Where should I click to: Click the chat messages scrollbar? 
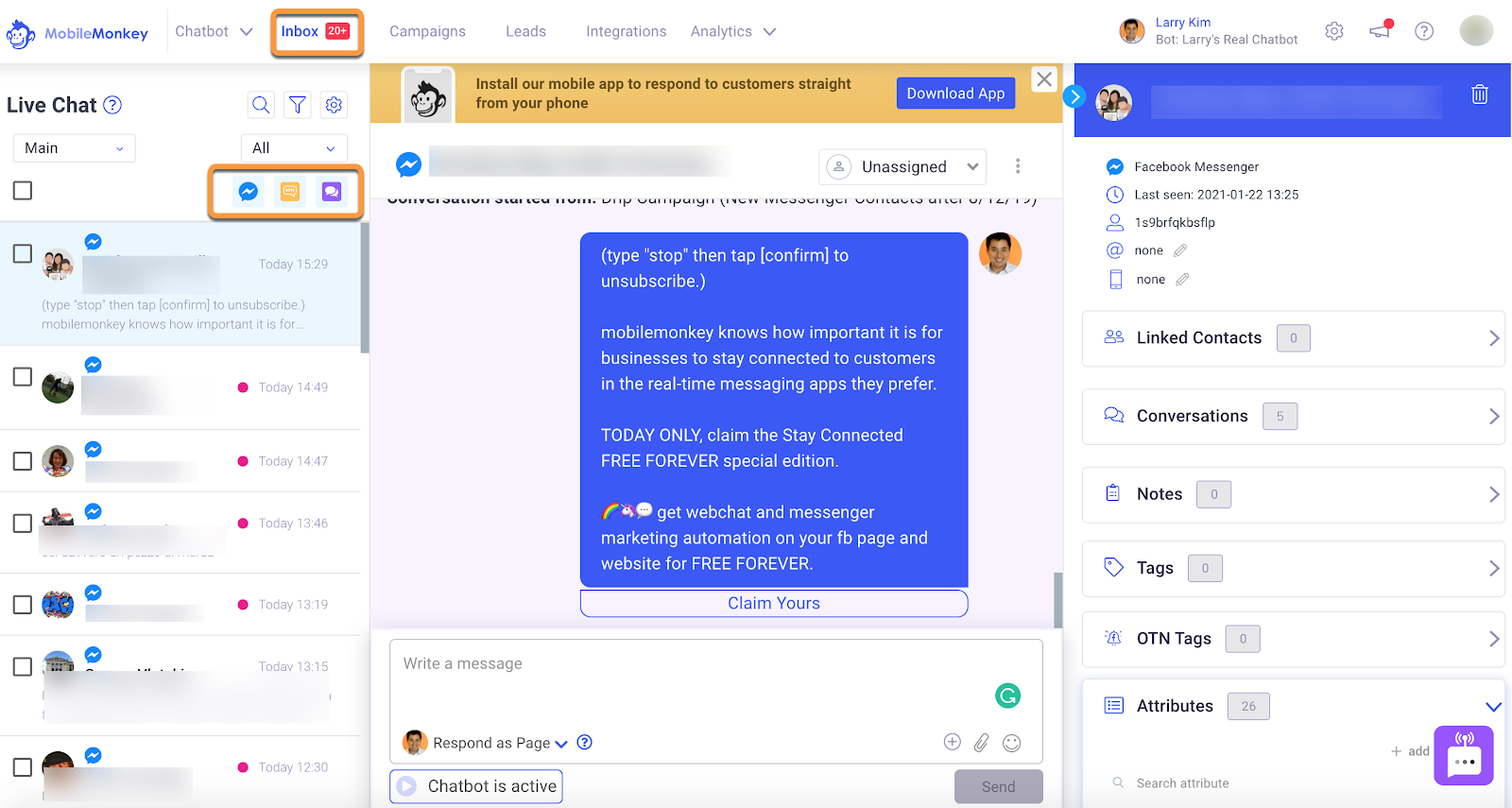(1058, 600)
